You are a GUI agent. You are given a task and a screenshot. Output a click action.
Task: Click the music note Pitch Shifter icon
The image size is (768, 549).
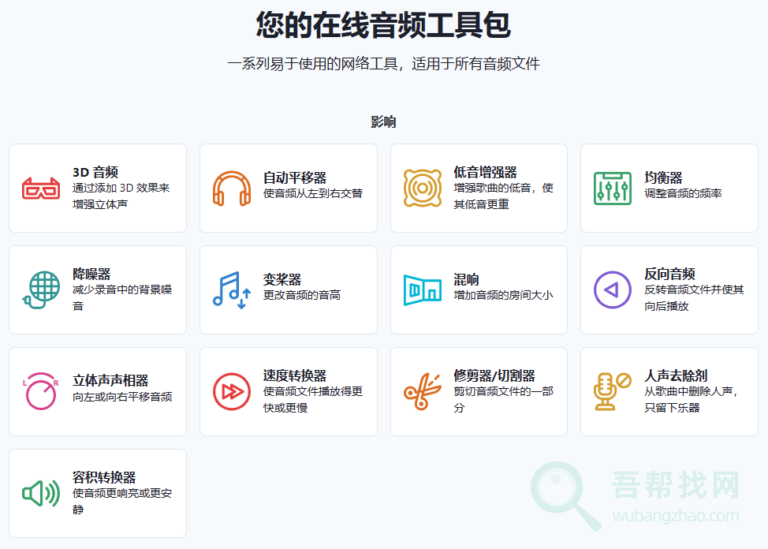[232, 290]
